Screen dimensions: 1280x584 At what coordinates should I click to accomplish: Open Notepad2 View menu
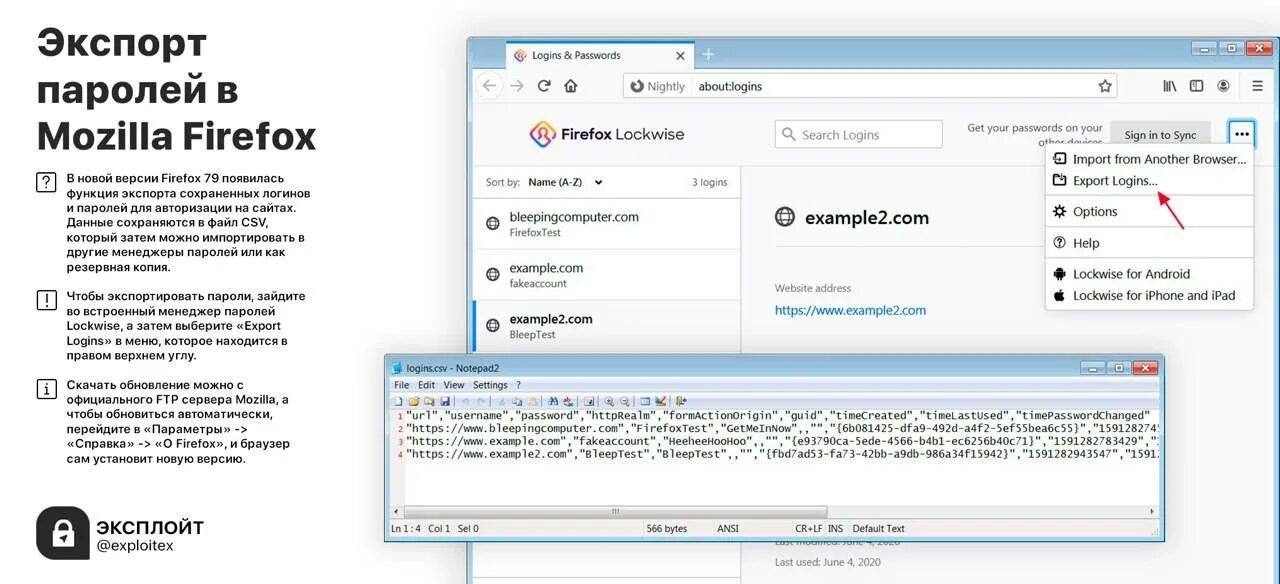(454, 385)
